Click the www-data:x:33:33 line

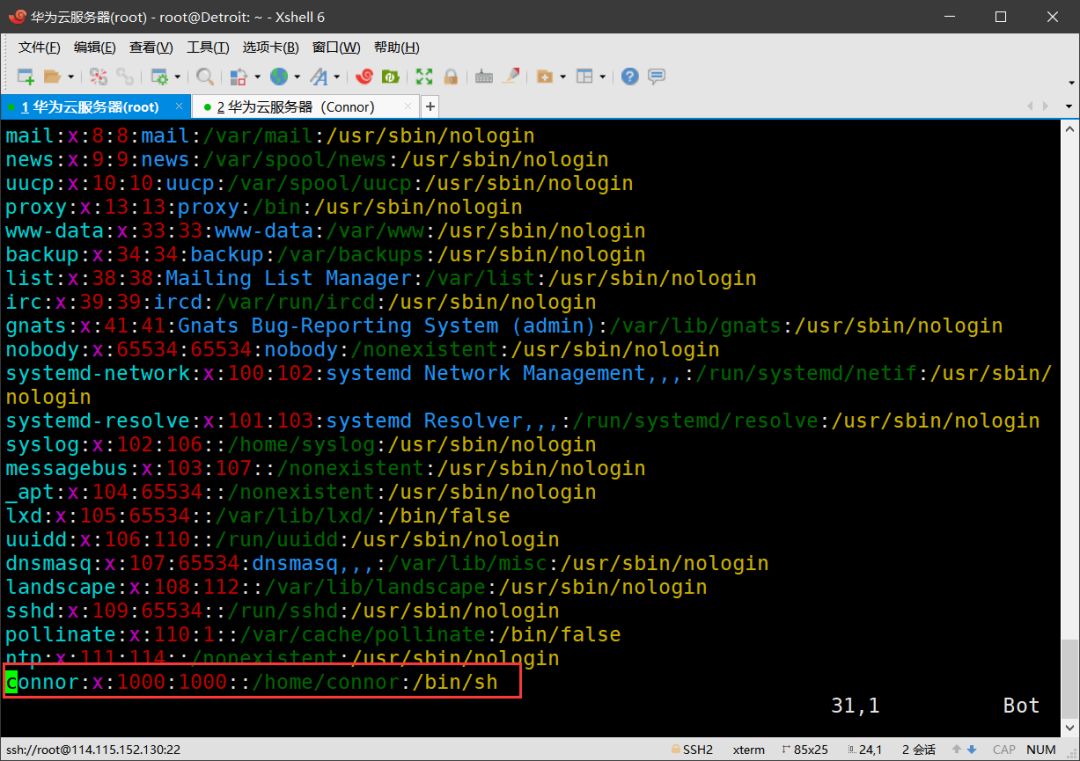pos(325,231)
